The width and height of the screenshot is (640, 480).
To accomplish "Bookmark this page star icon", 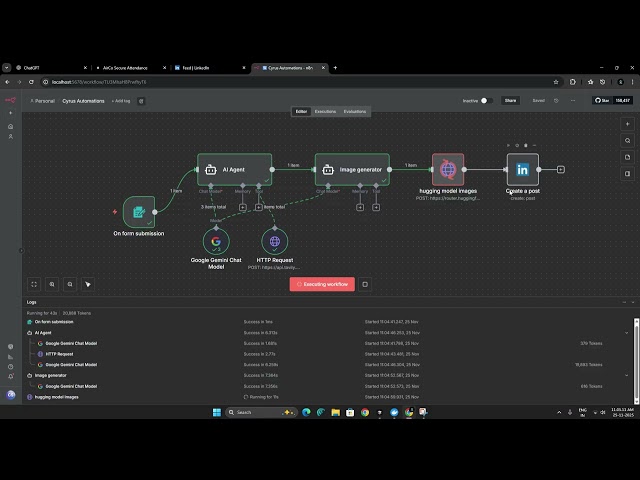I will tap(556, 82).
